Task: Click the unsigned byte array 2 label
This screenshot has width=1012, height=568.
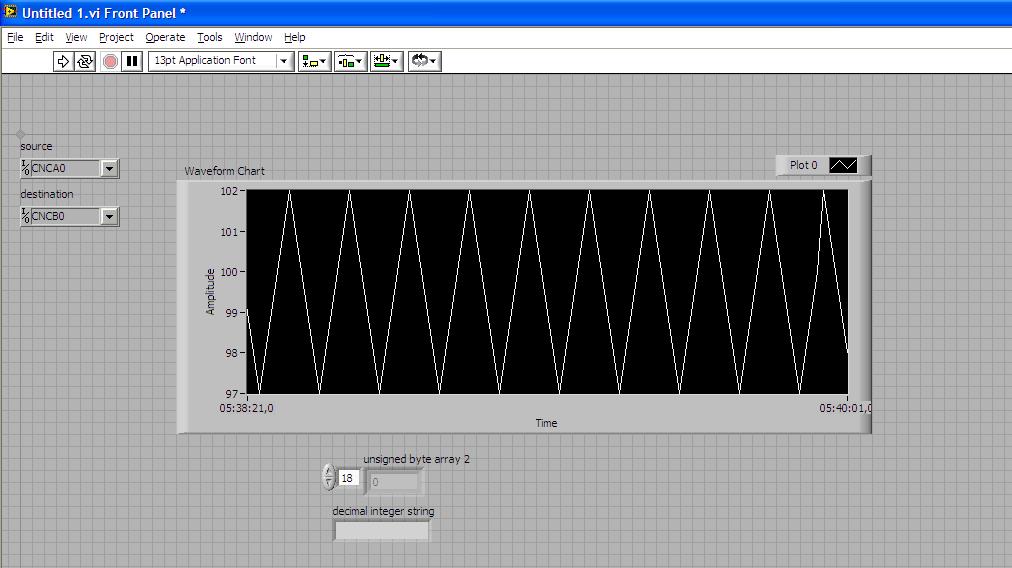Action: click(x=416, y=460)
